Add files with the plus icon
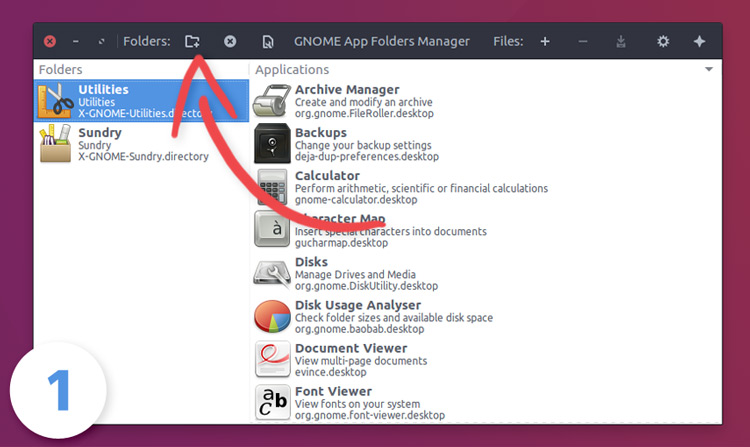This screenshot has width=750, height=447. 545,42
